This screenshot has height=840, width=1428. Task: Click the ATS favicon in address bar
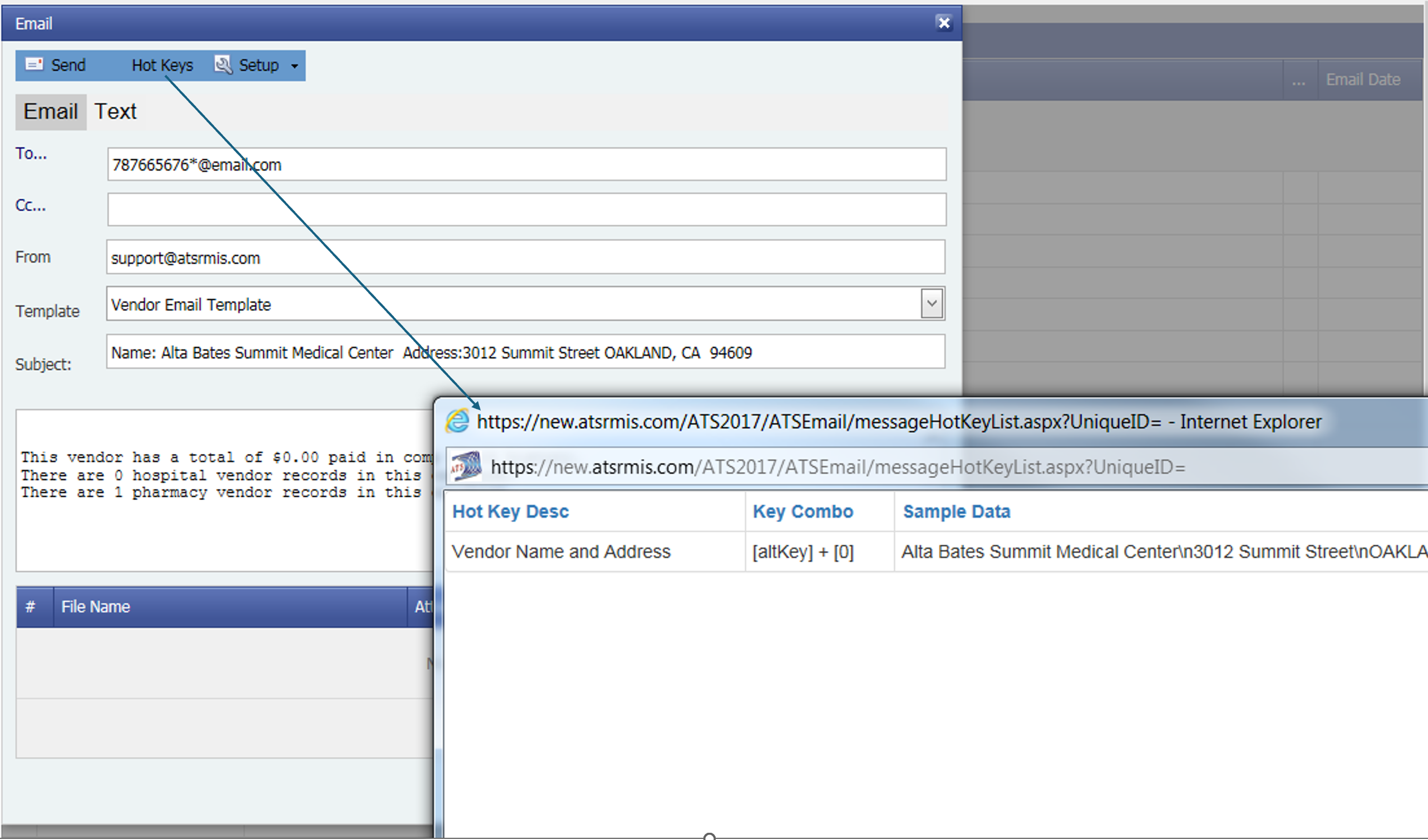pos(466,467)
